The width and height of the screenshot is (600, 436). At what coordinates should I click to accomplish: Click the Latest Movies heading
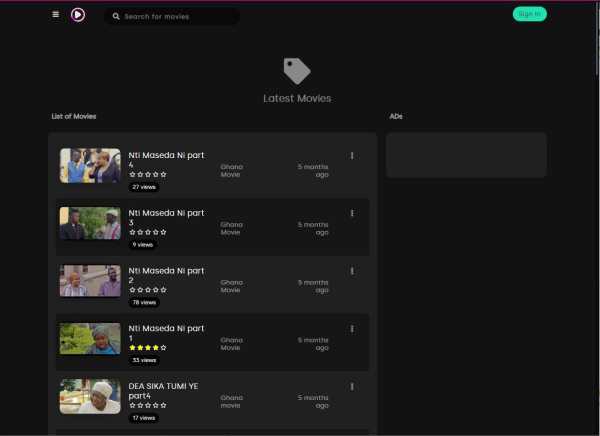[297, 98]
